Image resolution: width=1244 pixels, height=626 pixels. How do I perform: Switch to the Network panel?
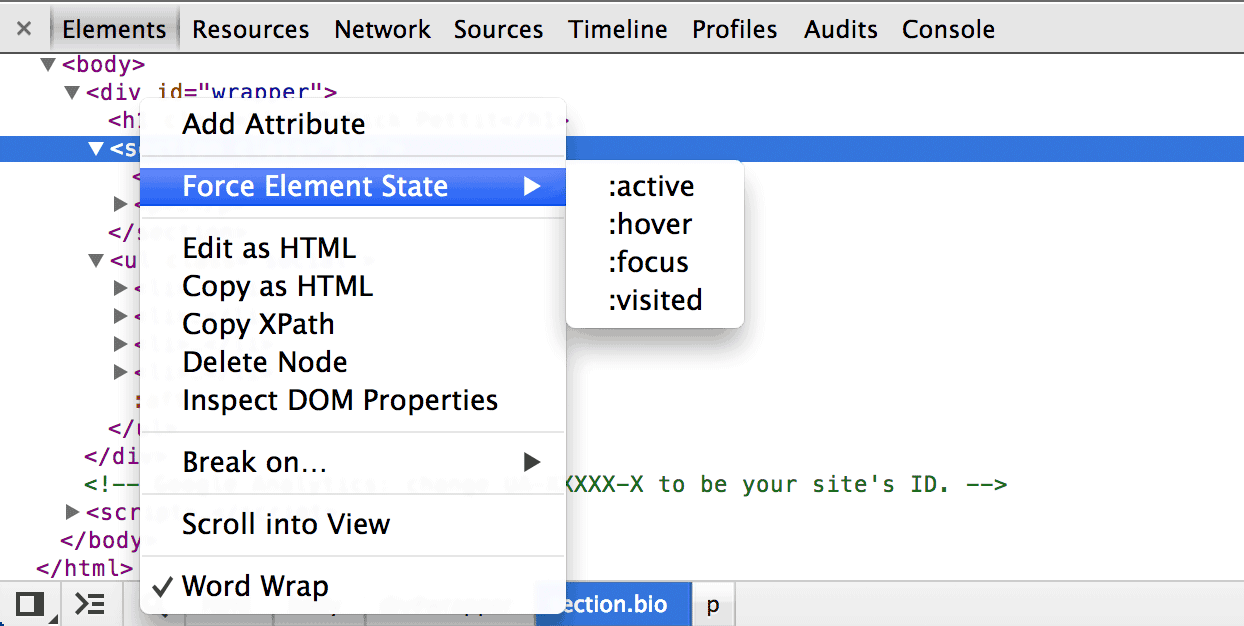pyautogui.click(x=382, y=29)
